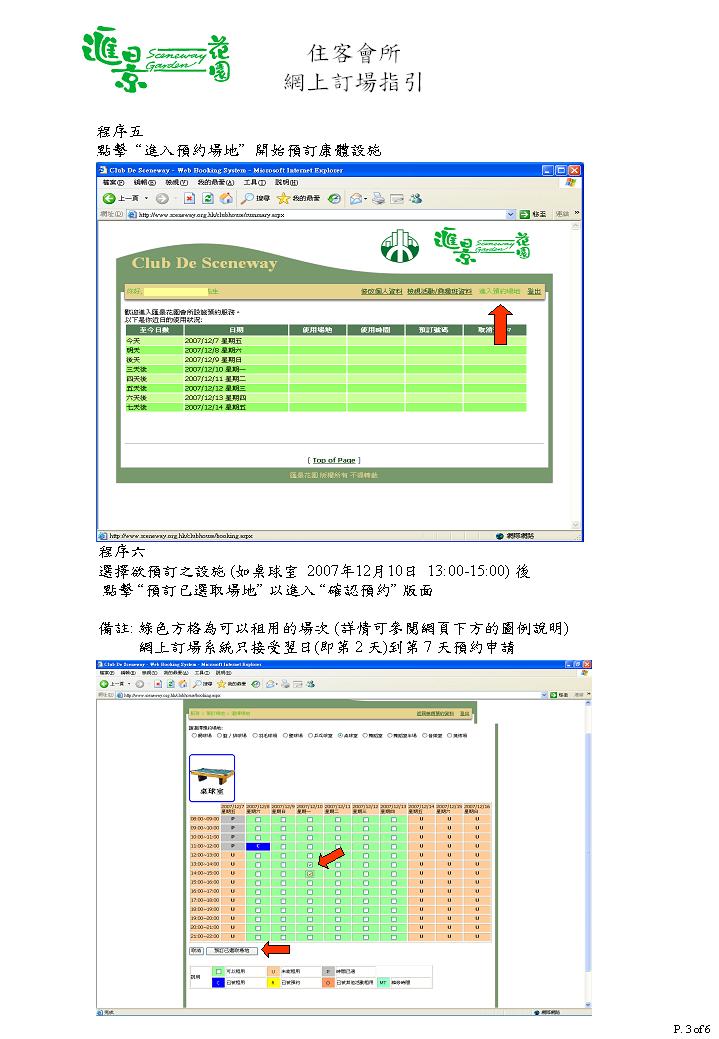
Task: Open the 我的最愛(A) menu in the summary.aspx browser window
Action: point(215,182)
